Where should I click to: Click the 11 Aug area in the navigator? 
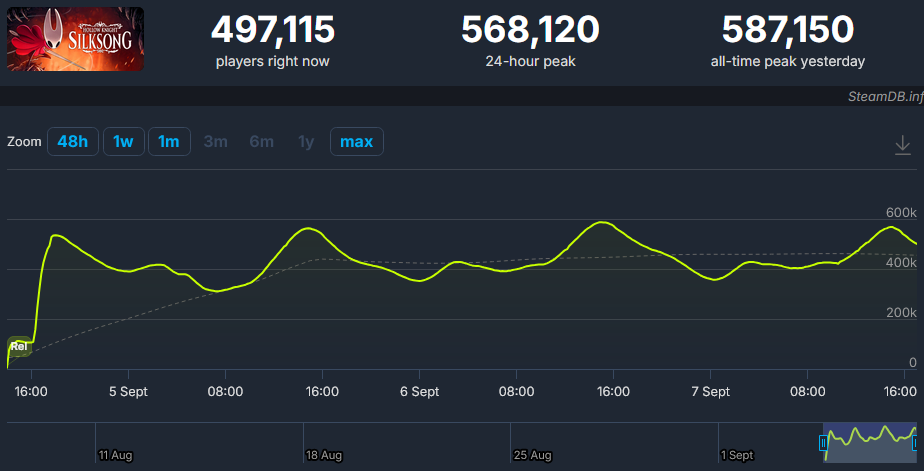[x=115, y=455]
